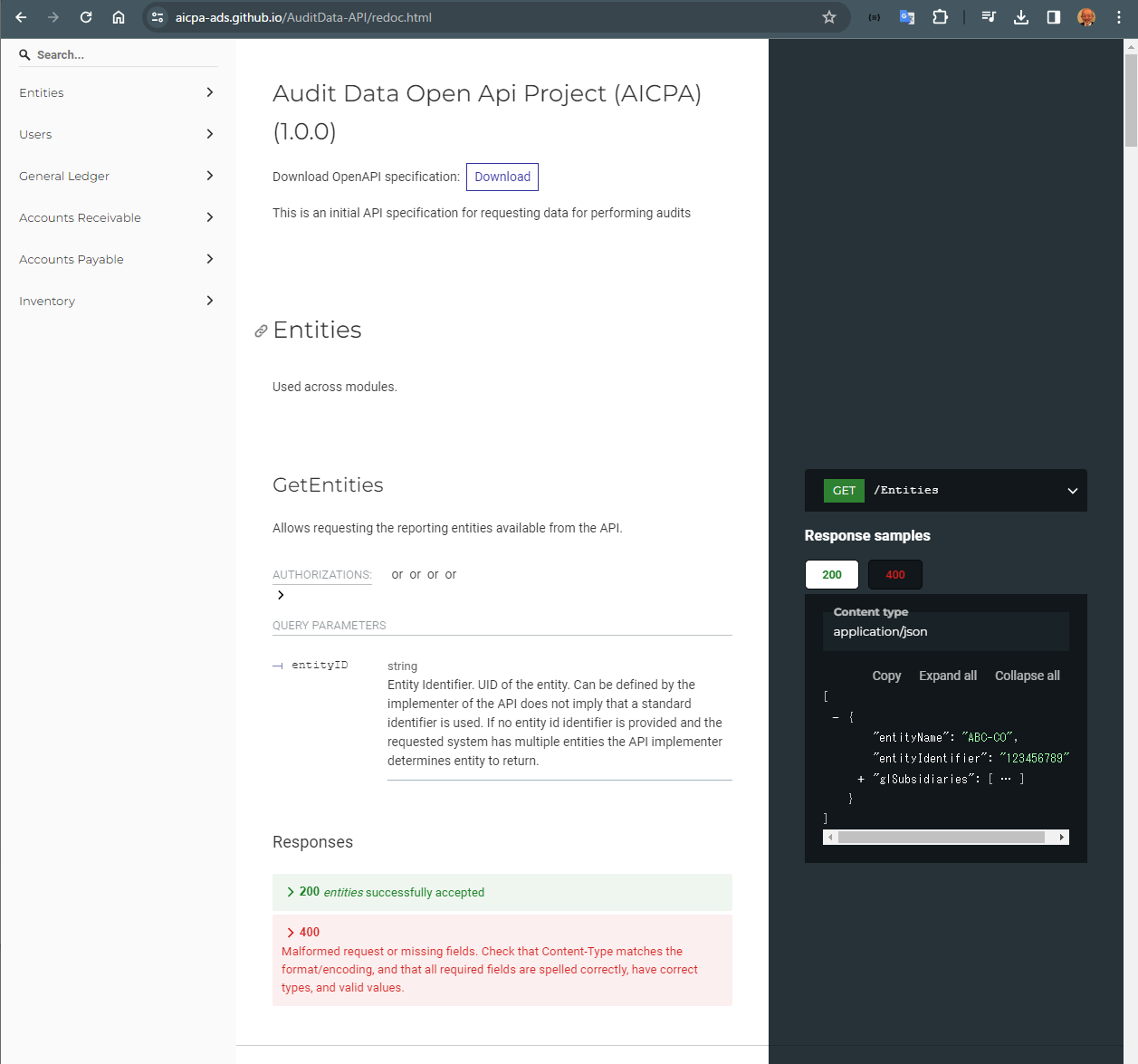
Task: Click the page vertical scrollbar thumb
Action: 1131,100
